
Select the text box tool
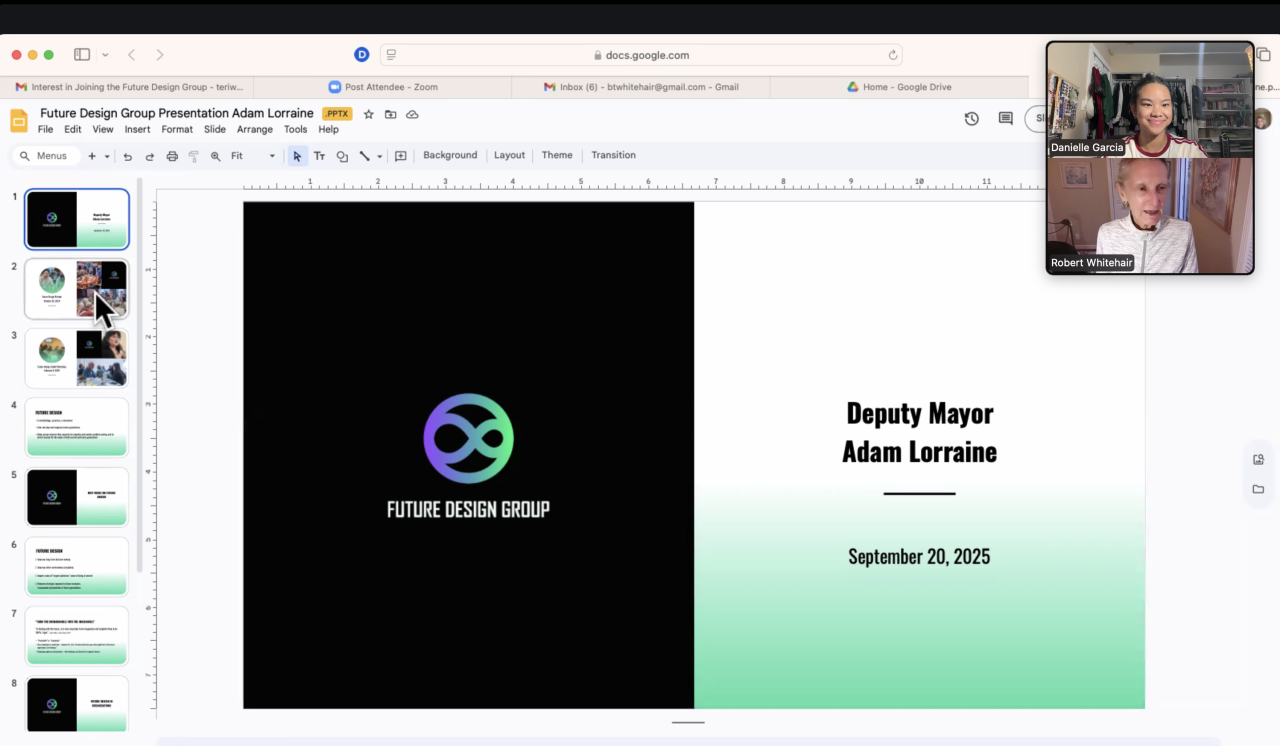[319, 156]
